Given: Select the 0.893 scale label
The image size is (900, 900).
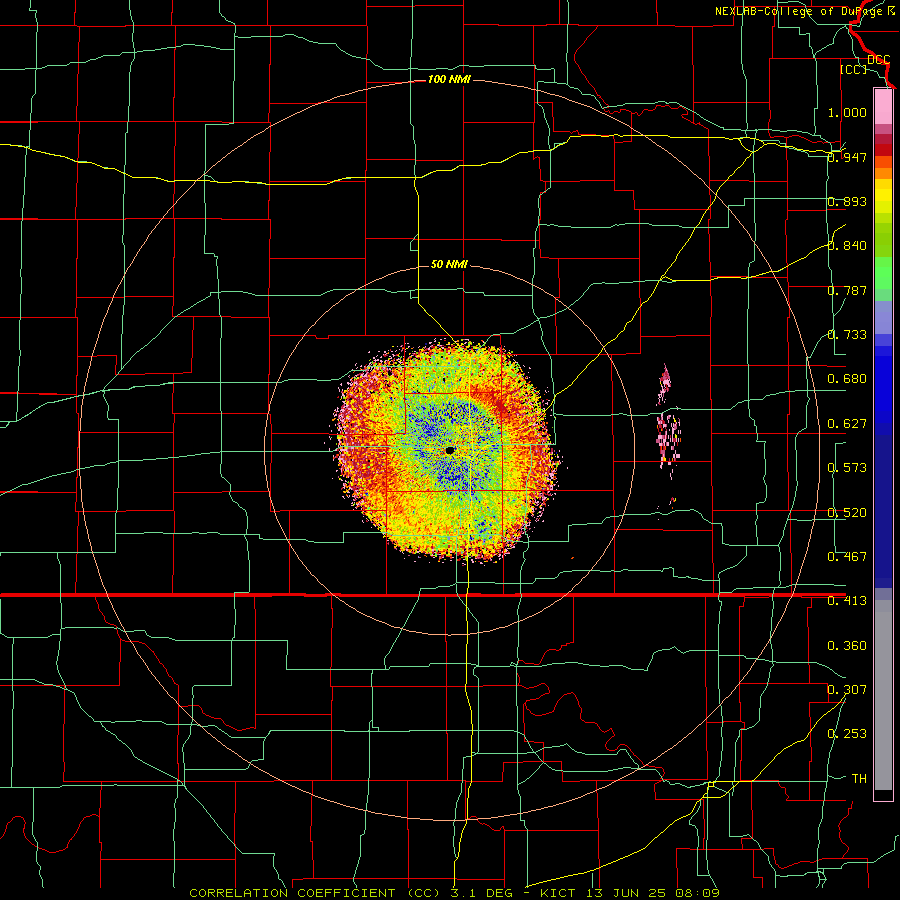Looking at the screenshot, I should (847, 201).
